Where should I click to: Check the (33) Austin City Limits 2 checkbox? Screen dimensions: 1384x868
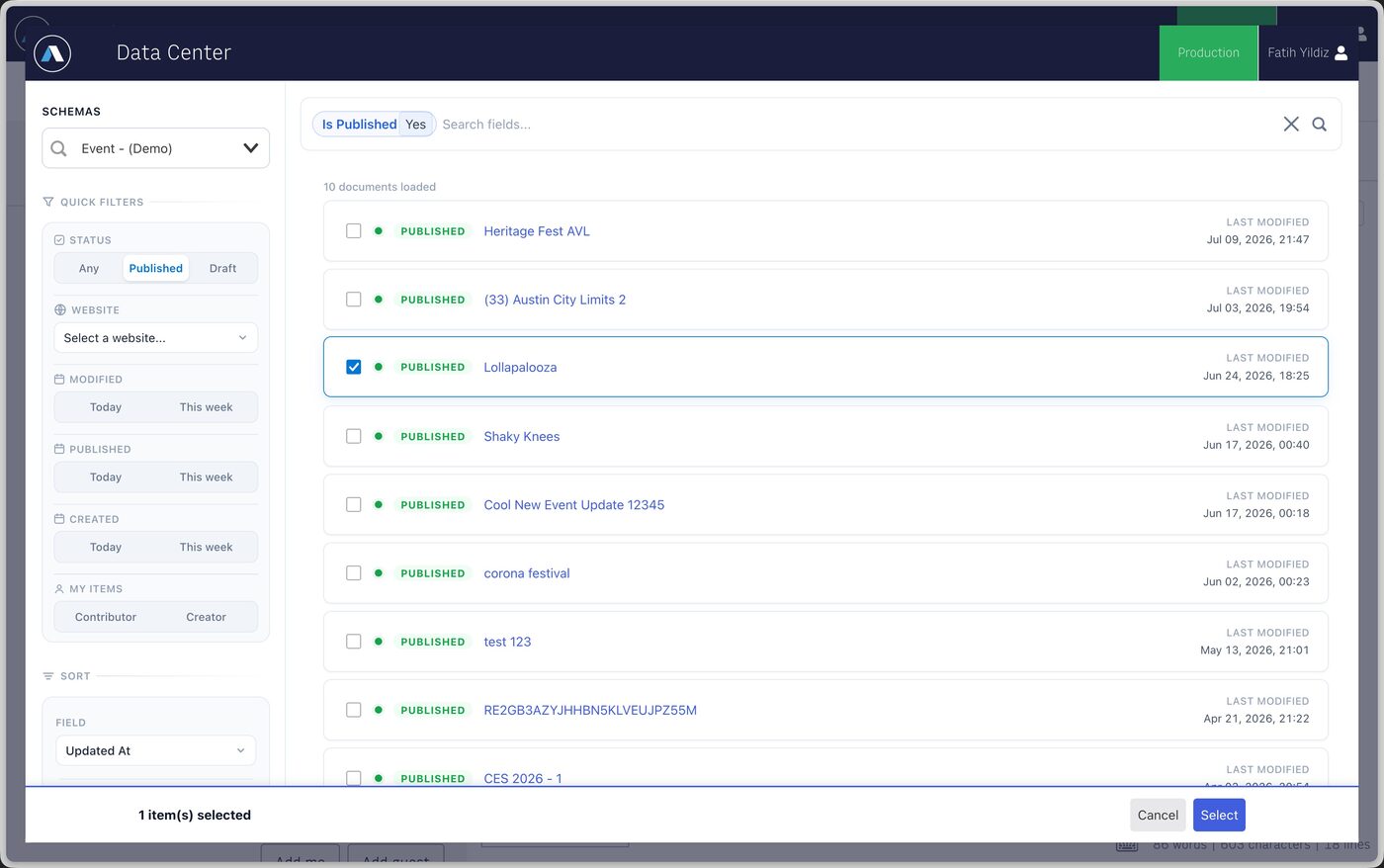tap(353, 299)
